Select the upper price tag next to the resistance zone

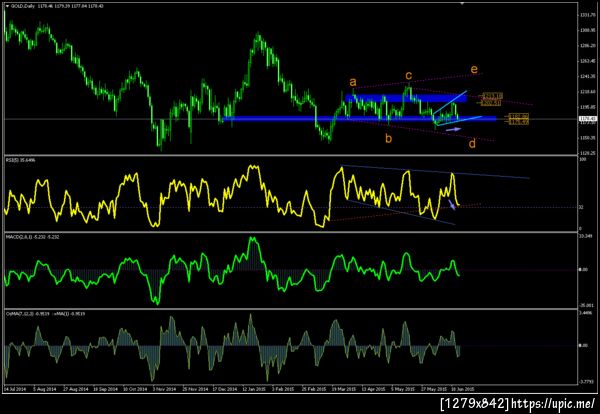click(x=492, y=96)
